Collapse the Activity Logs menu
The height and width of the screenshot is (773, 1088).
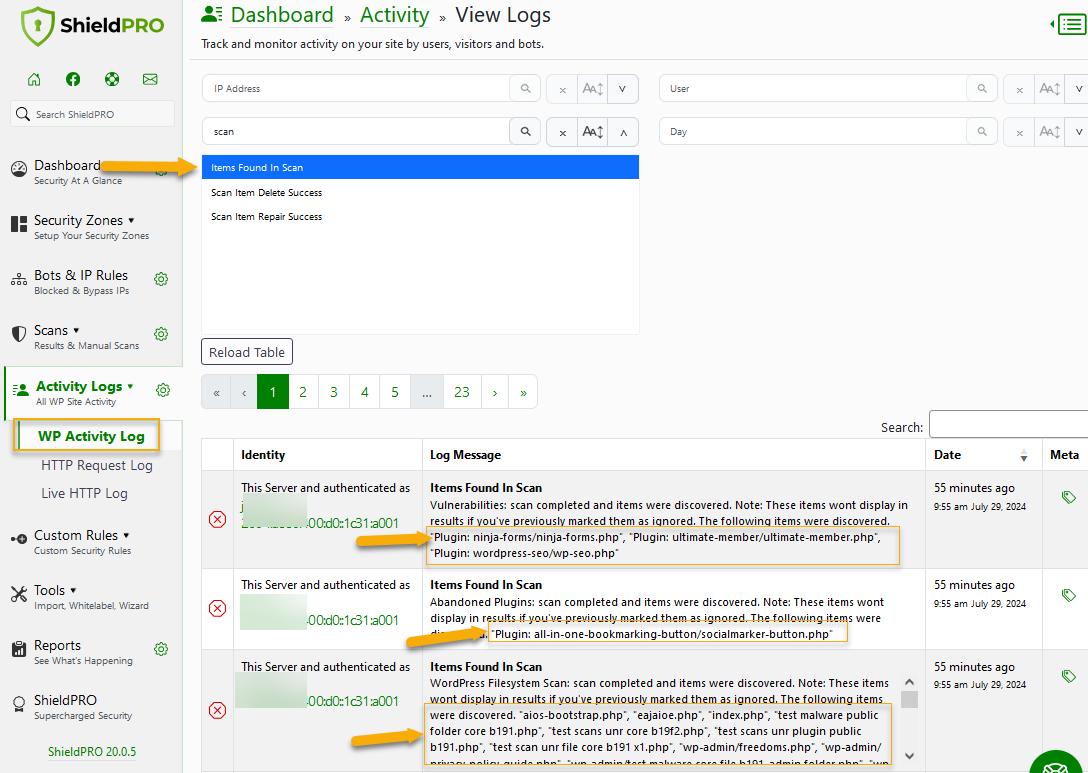point(85,386)
